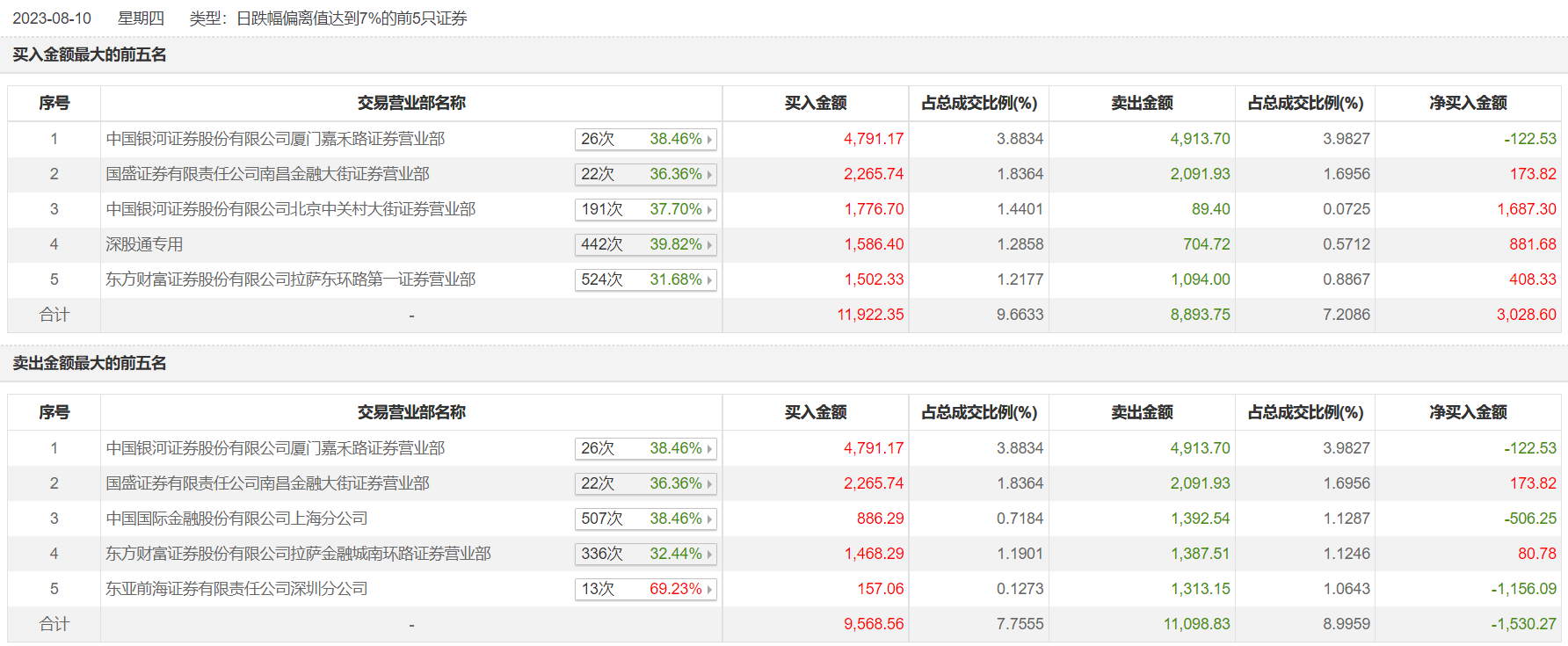Click 卖出金额 column header in sell table
The width and height of the screenshot is (1568, 646).
pos(1142,412)
